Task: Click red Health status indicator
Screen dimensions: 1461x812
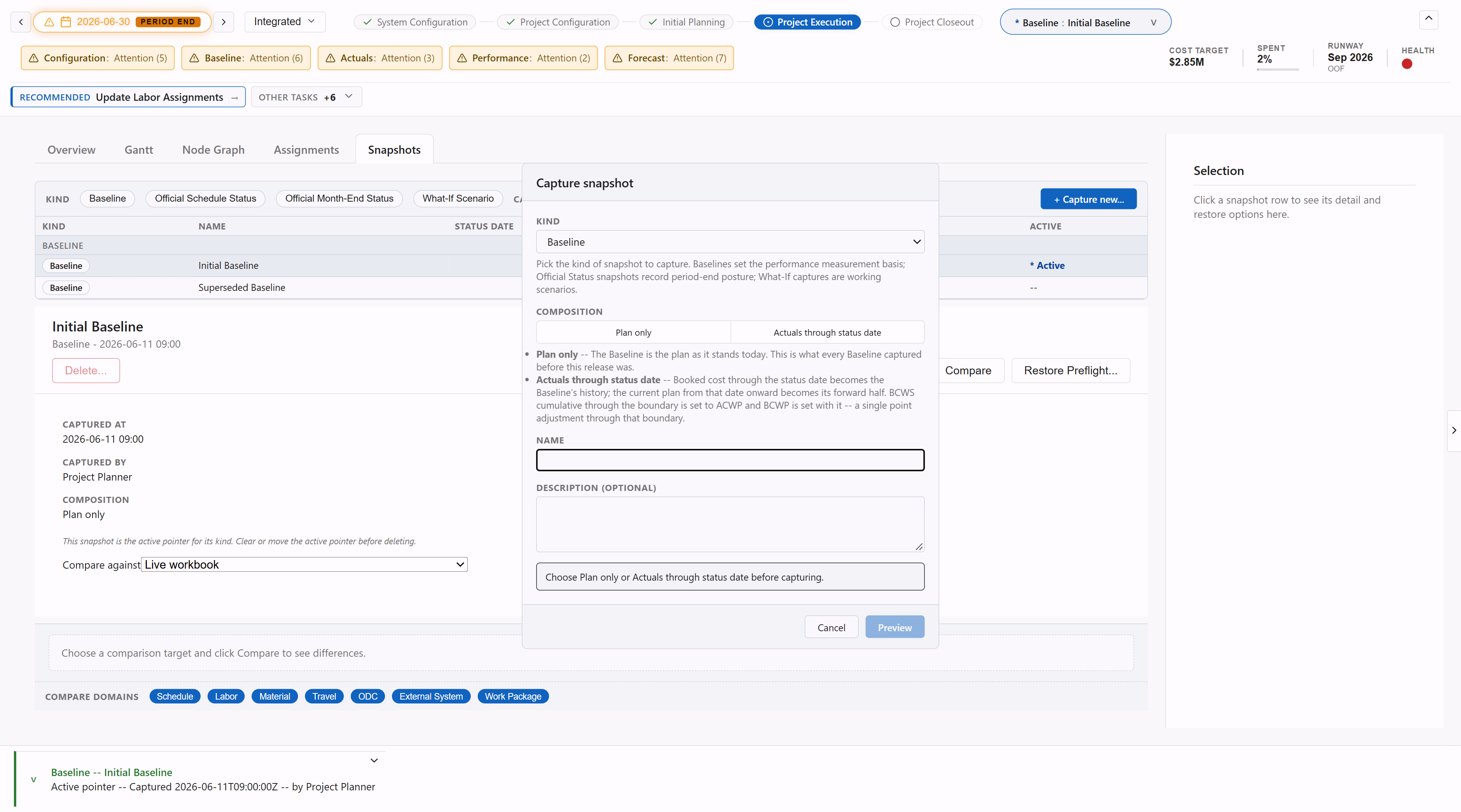Action: click(x=1407, y=64)
